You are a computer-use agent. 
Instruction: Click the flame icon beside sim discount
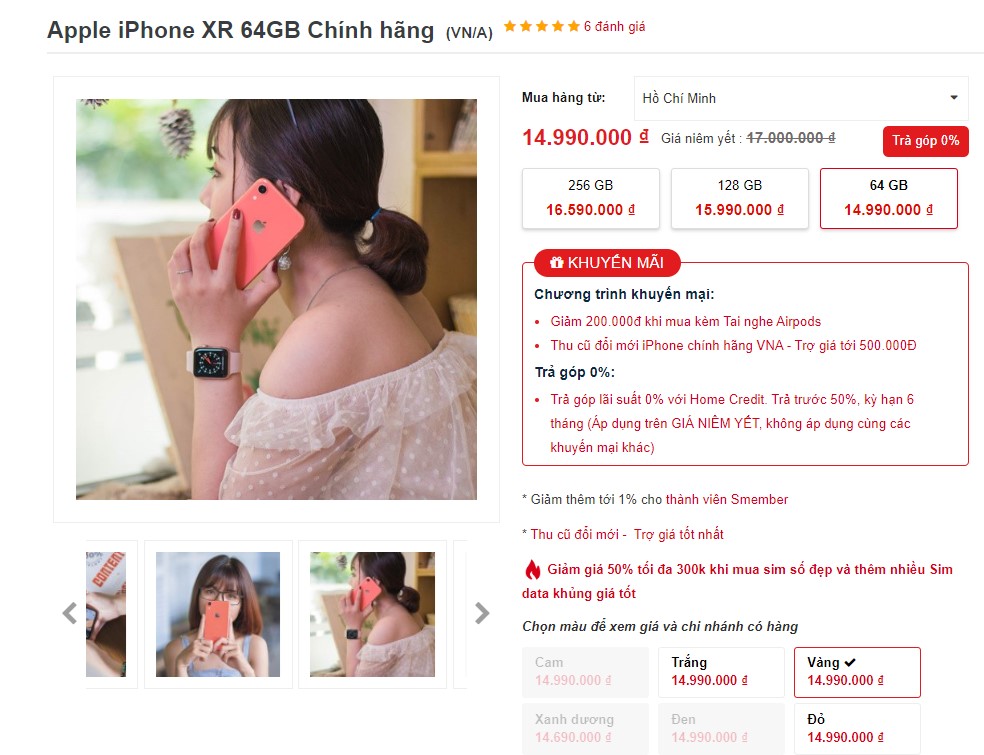point(532,570)
